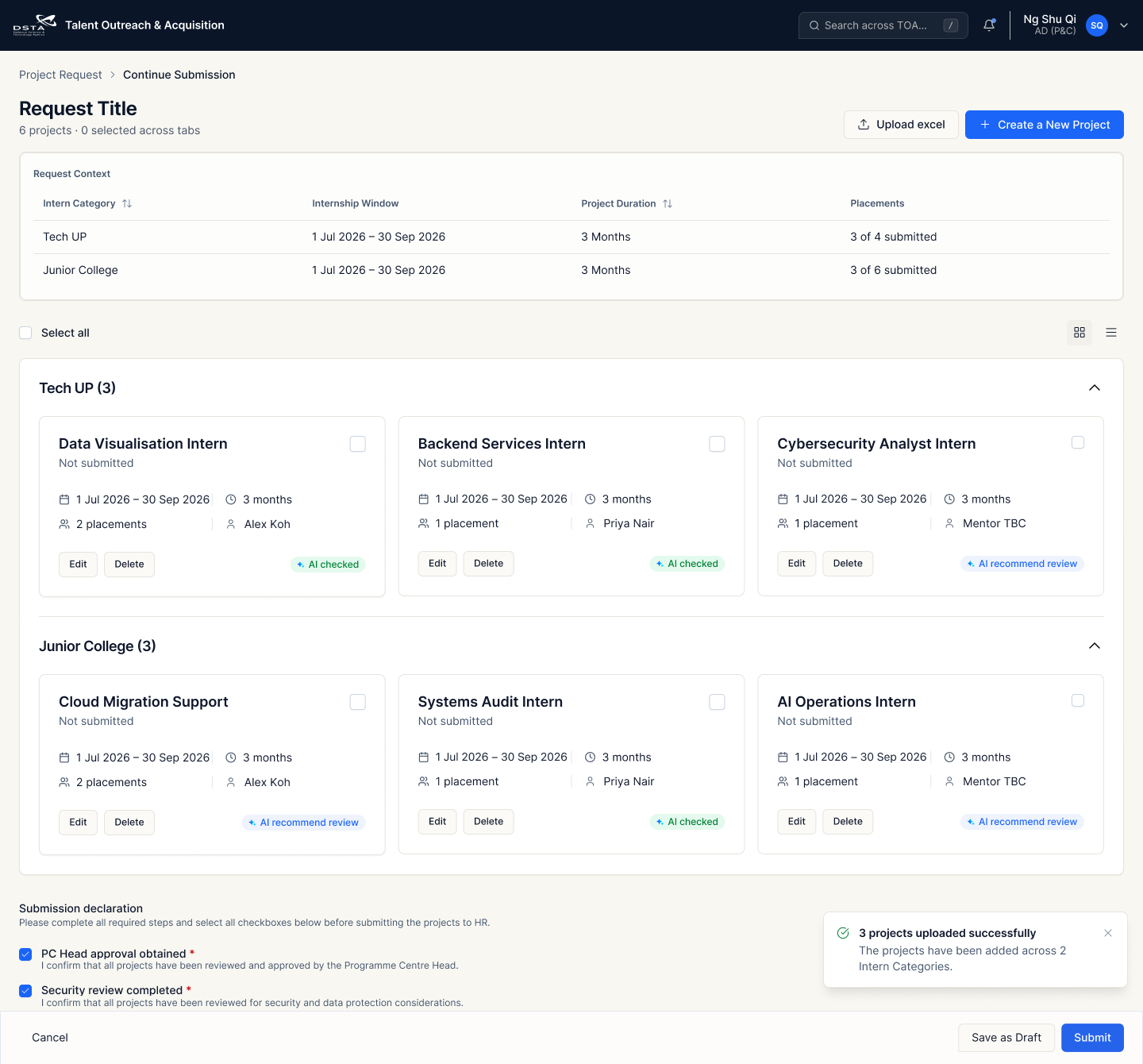Go to Project Request breadcrumb
Image resolution: width=1143 pixels, height=1064 pixels.
(60, 75)
